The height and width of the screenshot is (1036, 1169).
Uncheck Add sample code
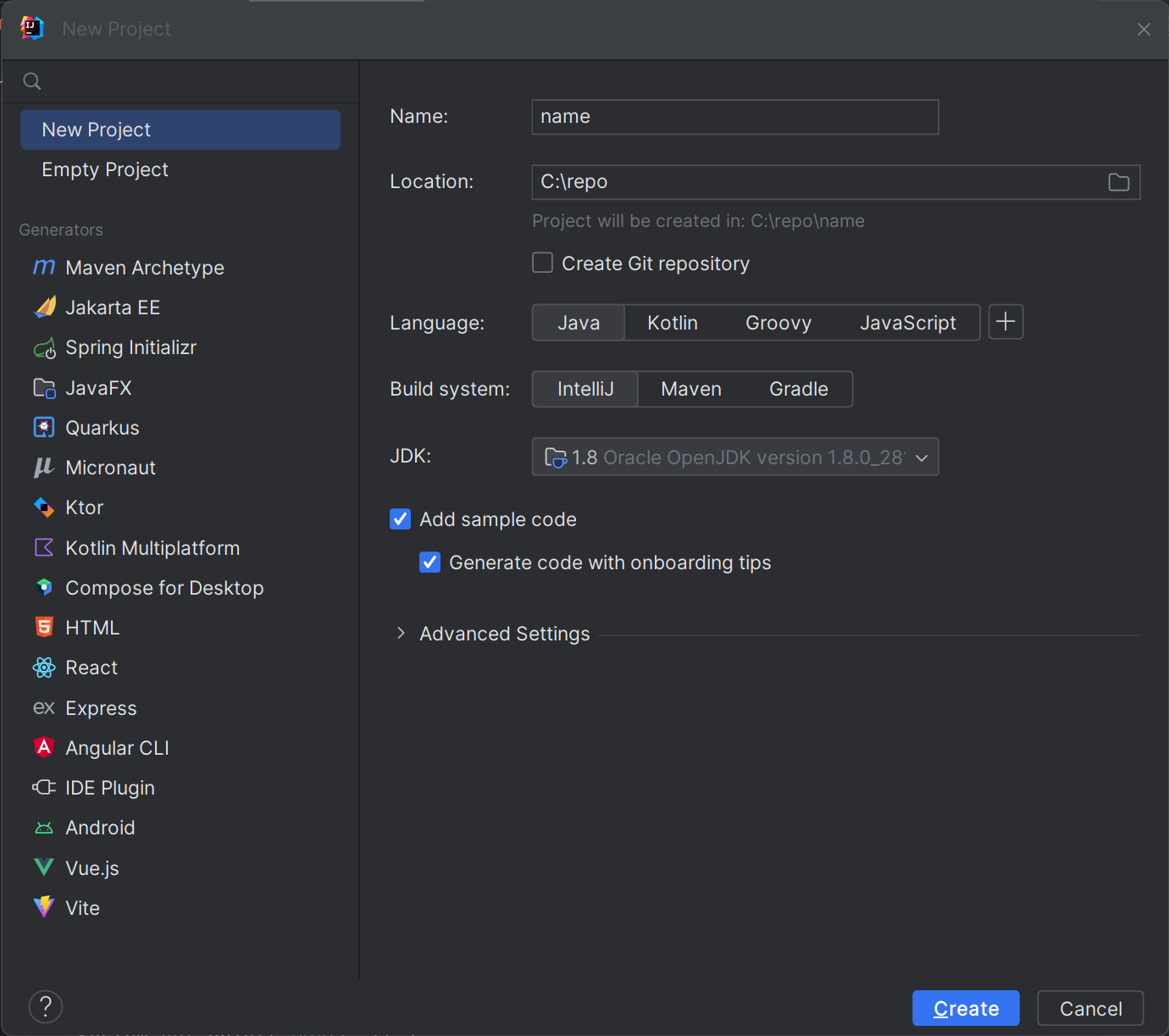[x=400, y=519]
